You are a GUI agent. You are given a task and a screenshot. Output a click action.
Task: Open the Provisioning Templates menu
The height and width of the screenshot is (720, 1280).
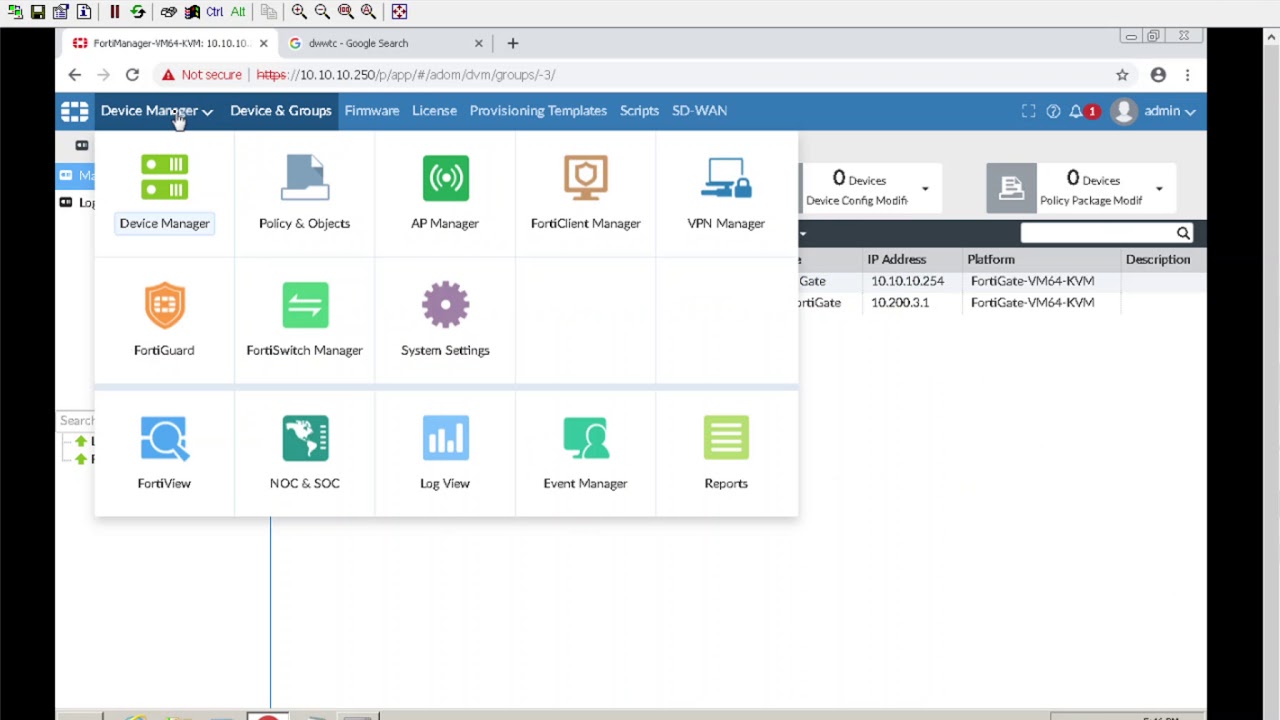[538, 111]
